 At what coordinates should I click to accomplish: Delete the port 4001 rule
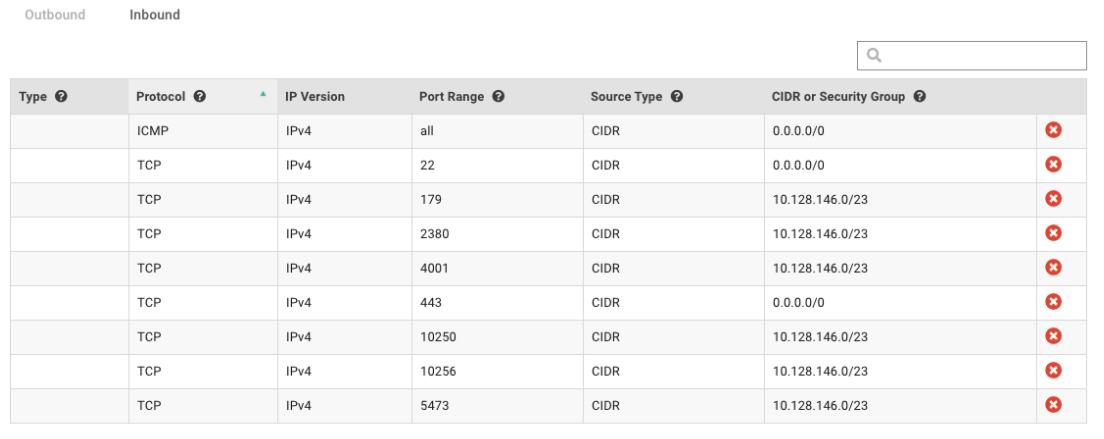[1053, 267]
